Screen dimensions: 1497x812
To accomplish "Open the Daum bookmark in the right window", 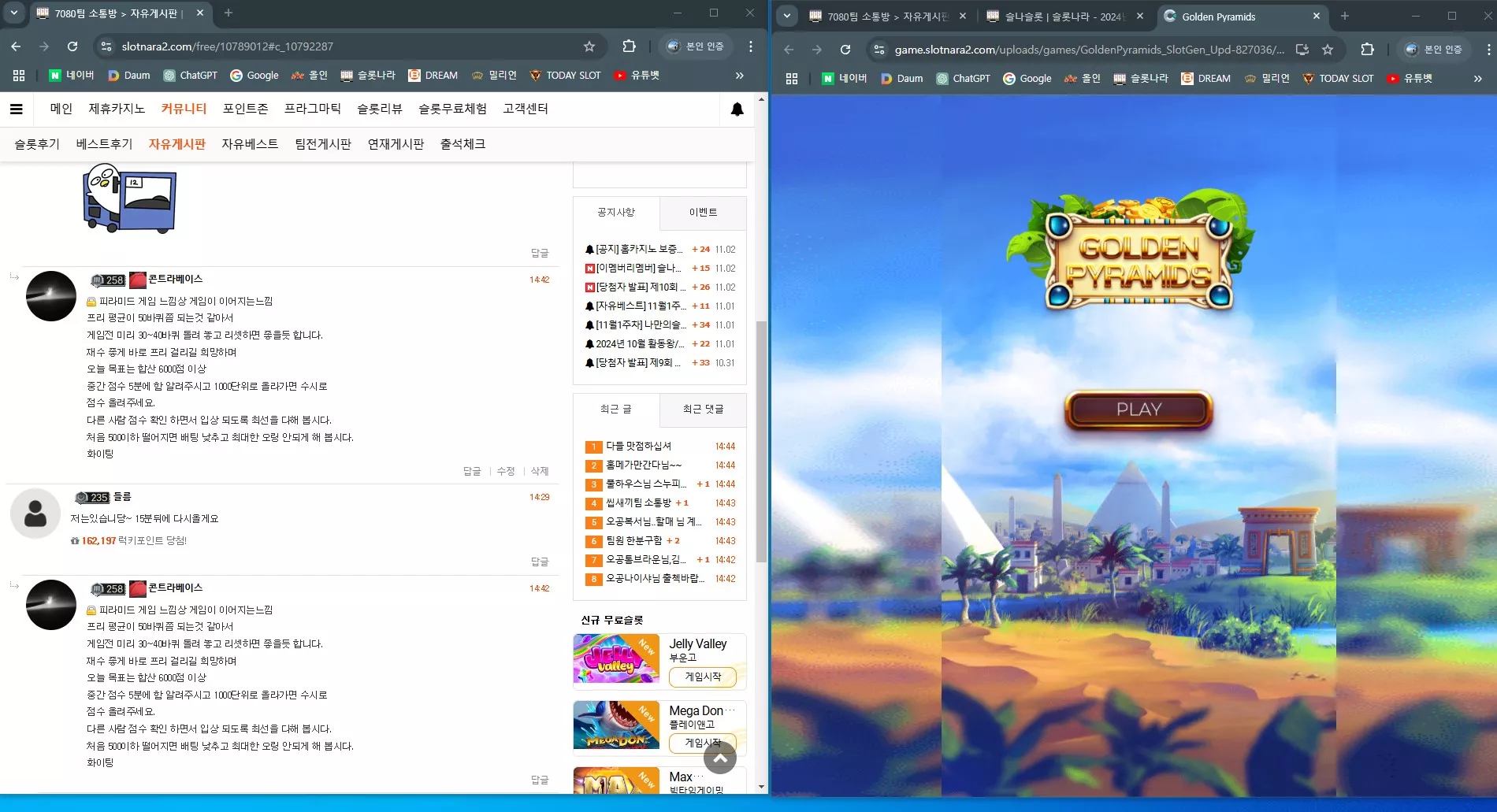I will [901, 79].
